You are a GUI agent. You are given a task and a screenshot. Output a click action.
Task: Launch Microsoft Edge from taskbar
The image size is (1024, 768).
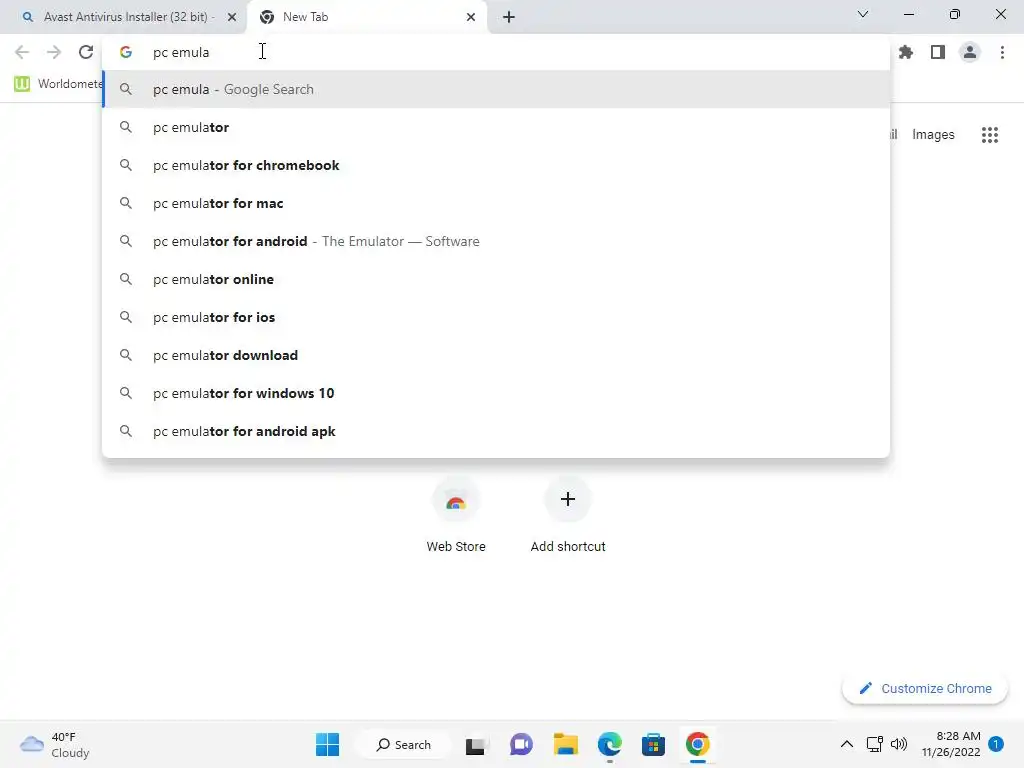pos(609,744)
